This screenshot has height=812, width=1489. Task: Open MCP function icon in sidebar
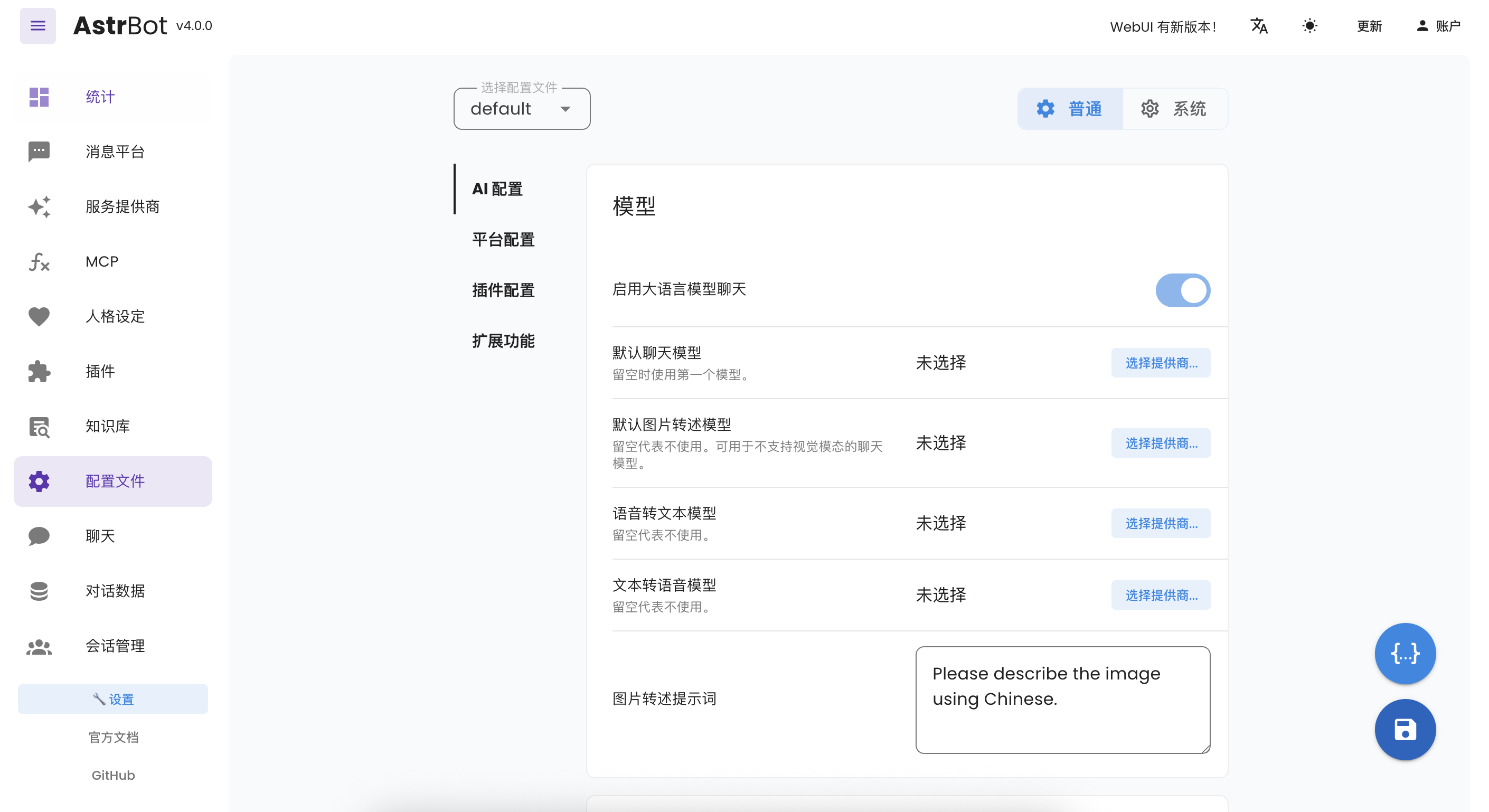39,262
